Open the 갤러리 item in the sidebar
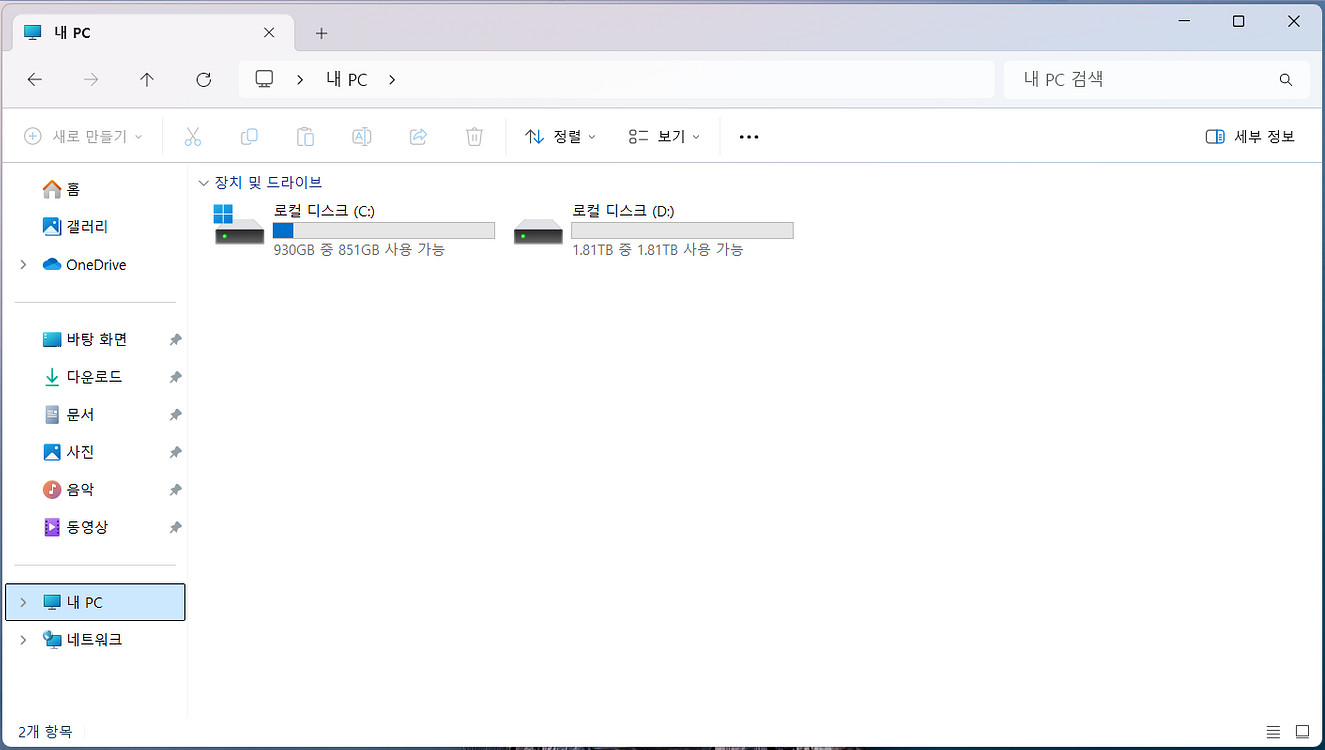 pyautogui.click(x=87, y=226)
